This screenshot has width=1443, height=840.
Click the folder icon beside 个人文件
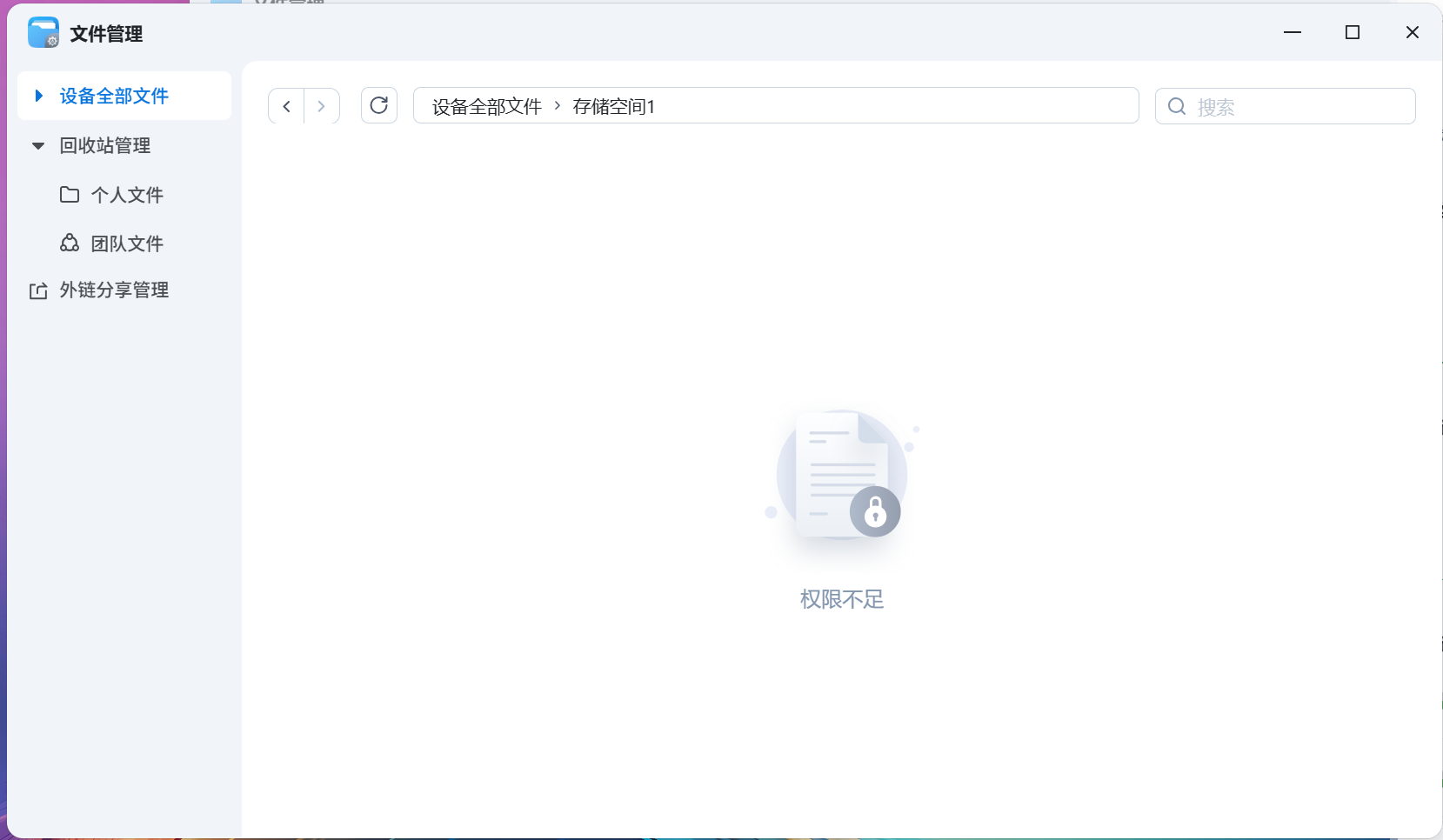click(x=70, y=194)
